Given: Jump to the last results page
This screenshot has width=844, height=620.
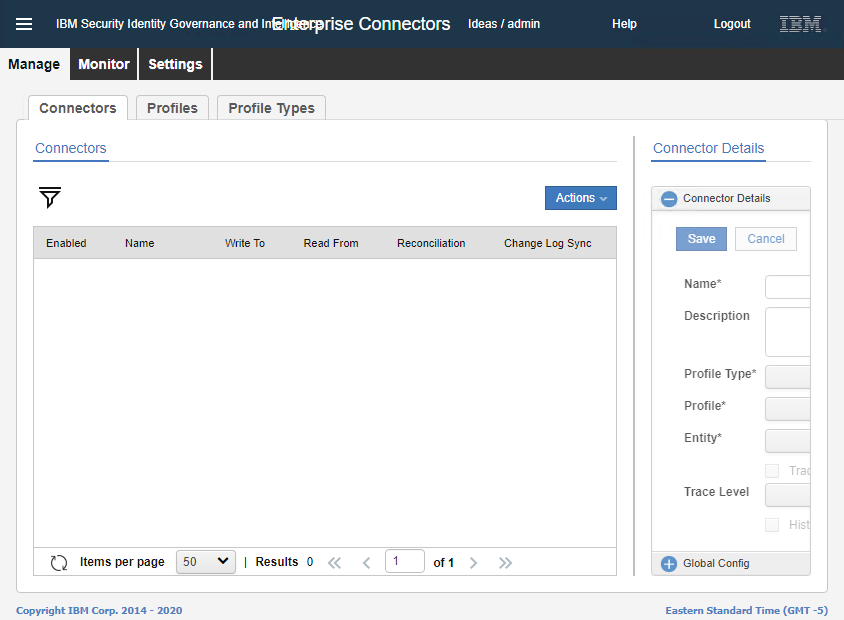Looking at the screenshot, I should tap(505, 563).
